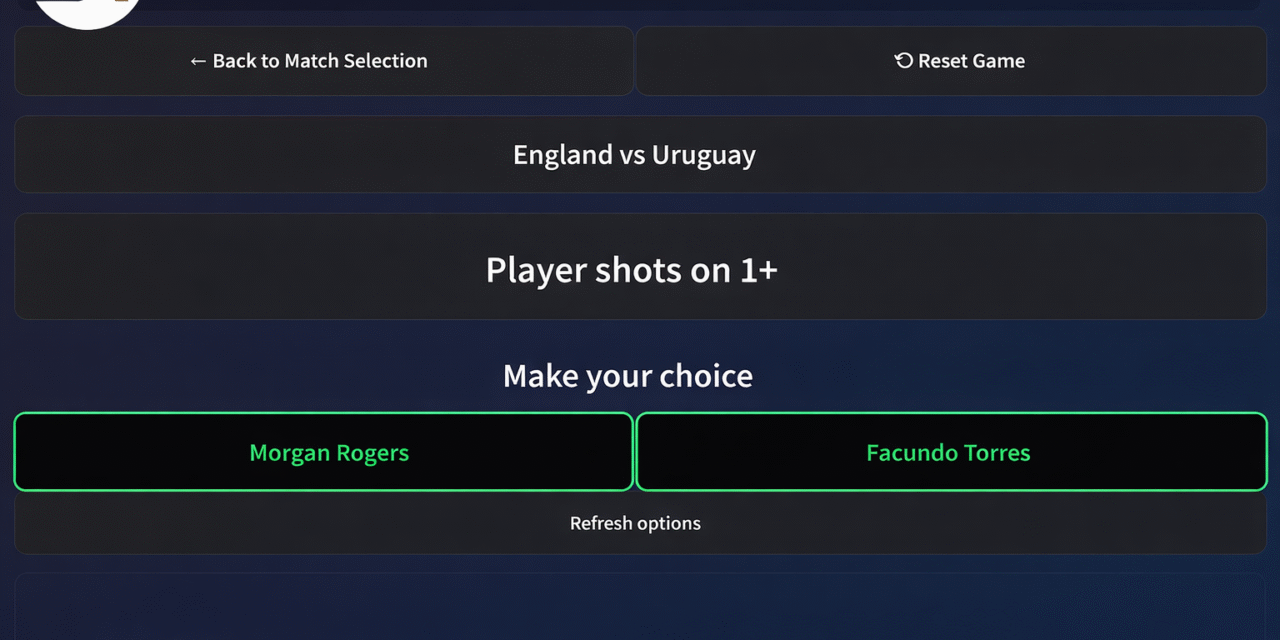The image size is (1280, 640).
Task: Restart the game via Reset Game
Action: point(959,60)
